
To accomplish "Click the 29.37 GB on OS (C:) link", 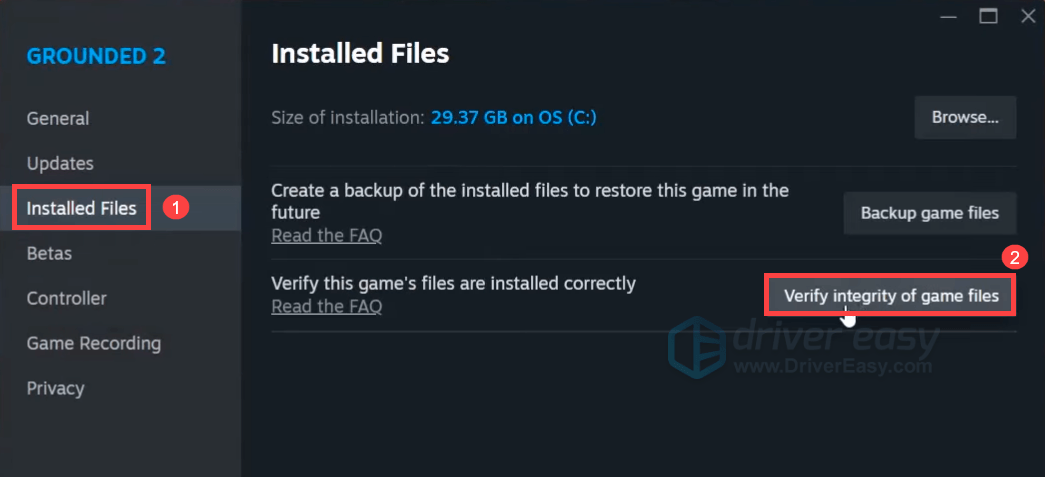I will pos(514,118).
